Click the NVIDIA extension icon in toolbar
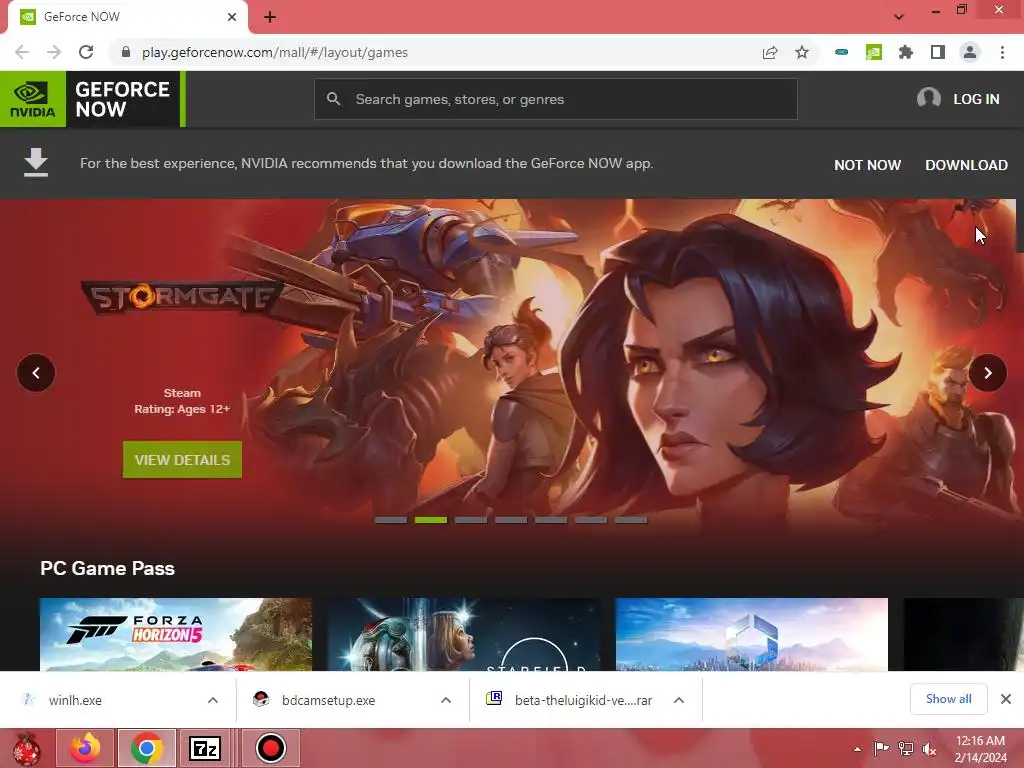Screen dimensions: 1024x768 (874, 52)
